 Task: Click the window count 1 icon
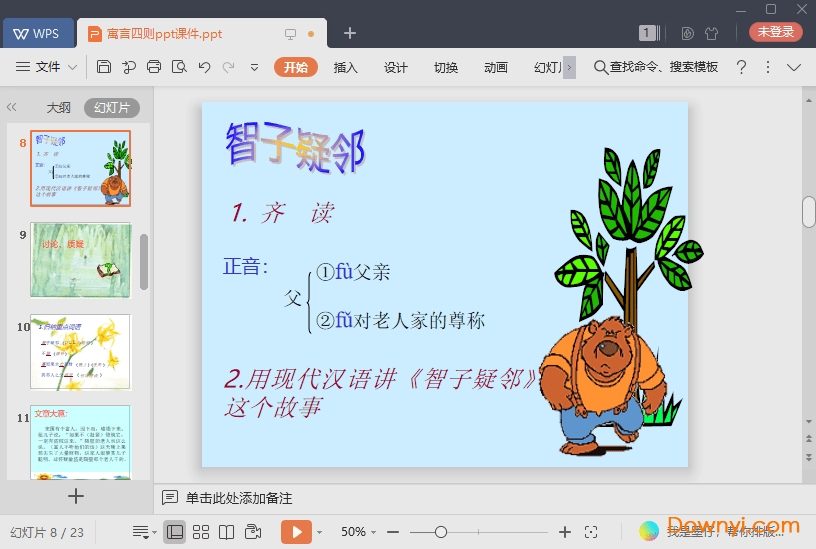point(649,33)
